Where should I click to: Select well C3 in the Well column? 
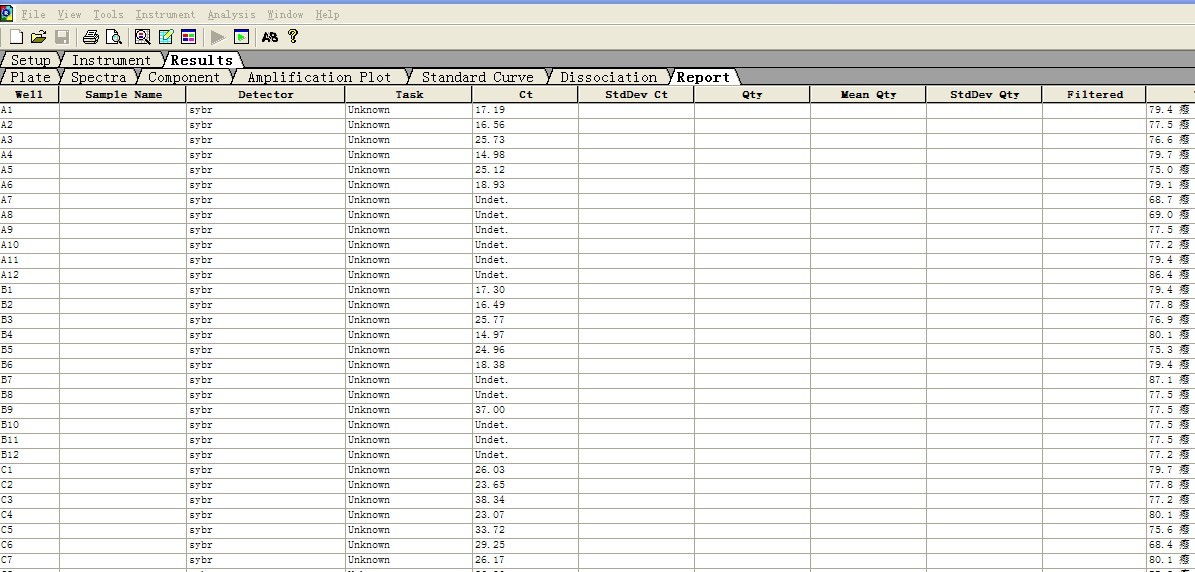click(x=29, y=500)
